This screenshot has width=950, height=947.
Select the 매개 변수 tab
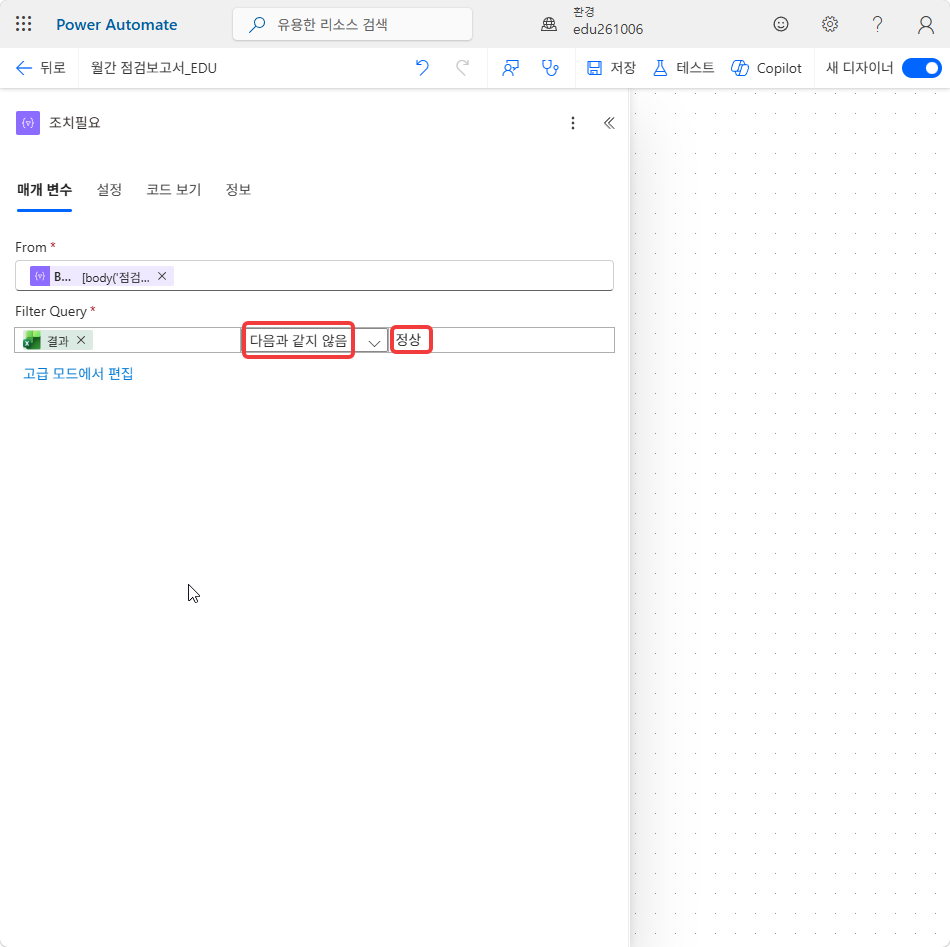click(x=44, y=190)
